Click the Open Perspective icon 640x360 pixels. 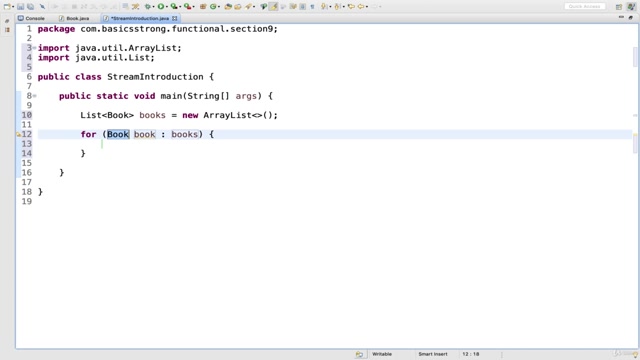(x=619, y=7)
